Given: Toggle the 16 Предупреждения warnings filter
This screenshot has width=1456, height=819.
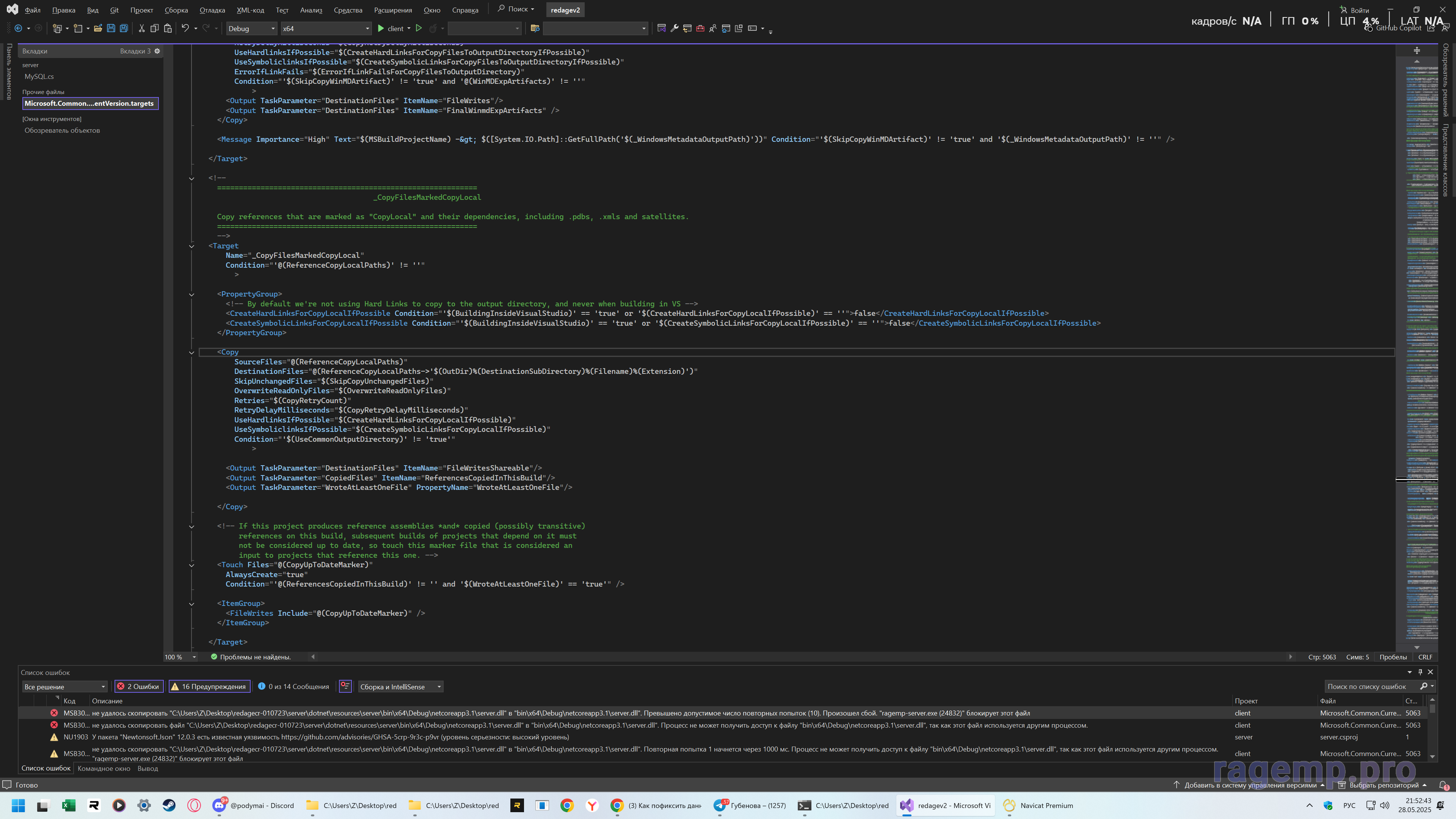Looking at the screenshot, I should tap(209, 686).
